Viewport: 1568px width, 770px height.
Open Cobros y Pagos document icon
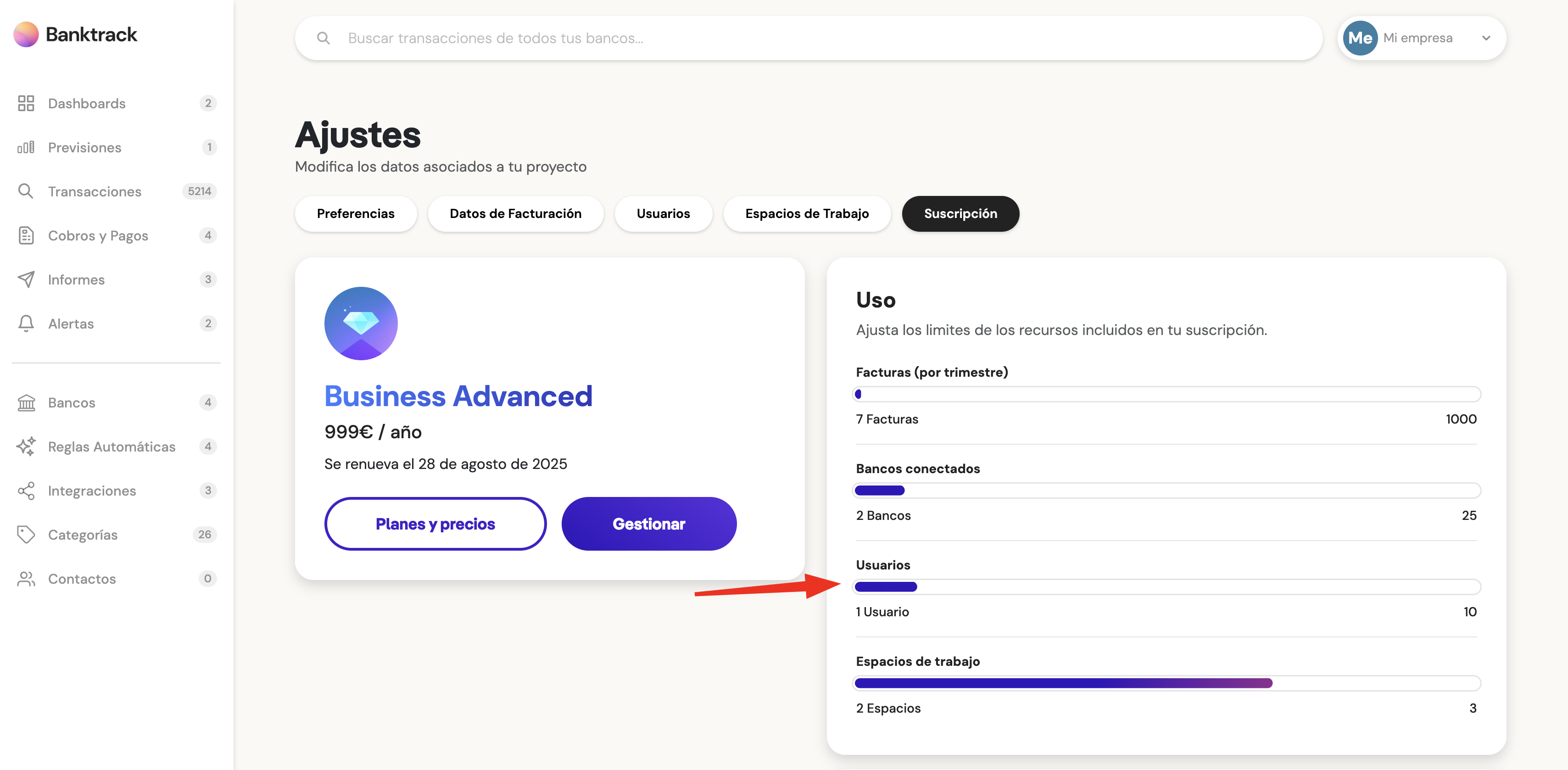tap(26, 235)
